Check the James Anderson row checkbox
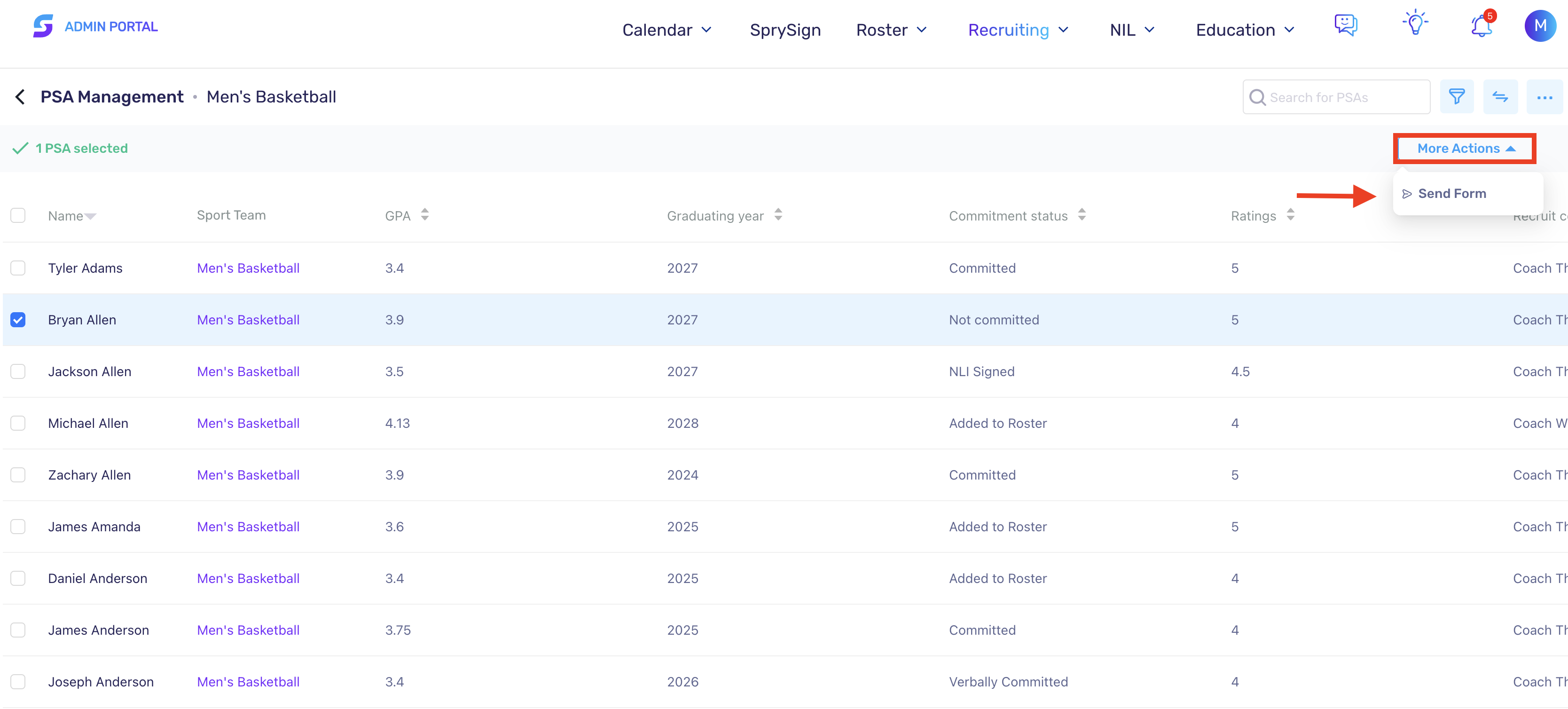The height and width of the screenshot is (709, 1568). pyautogui.click(x=18, y=630)
